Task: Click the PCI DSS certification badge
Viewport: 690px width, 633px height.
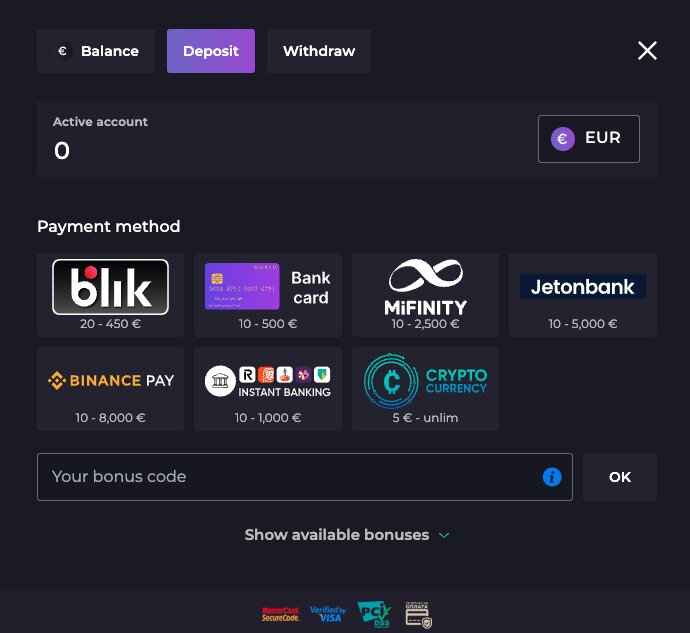Action: coord(374,614)
